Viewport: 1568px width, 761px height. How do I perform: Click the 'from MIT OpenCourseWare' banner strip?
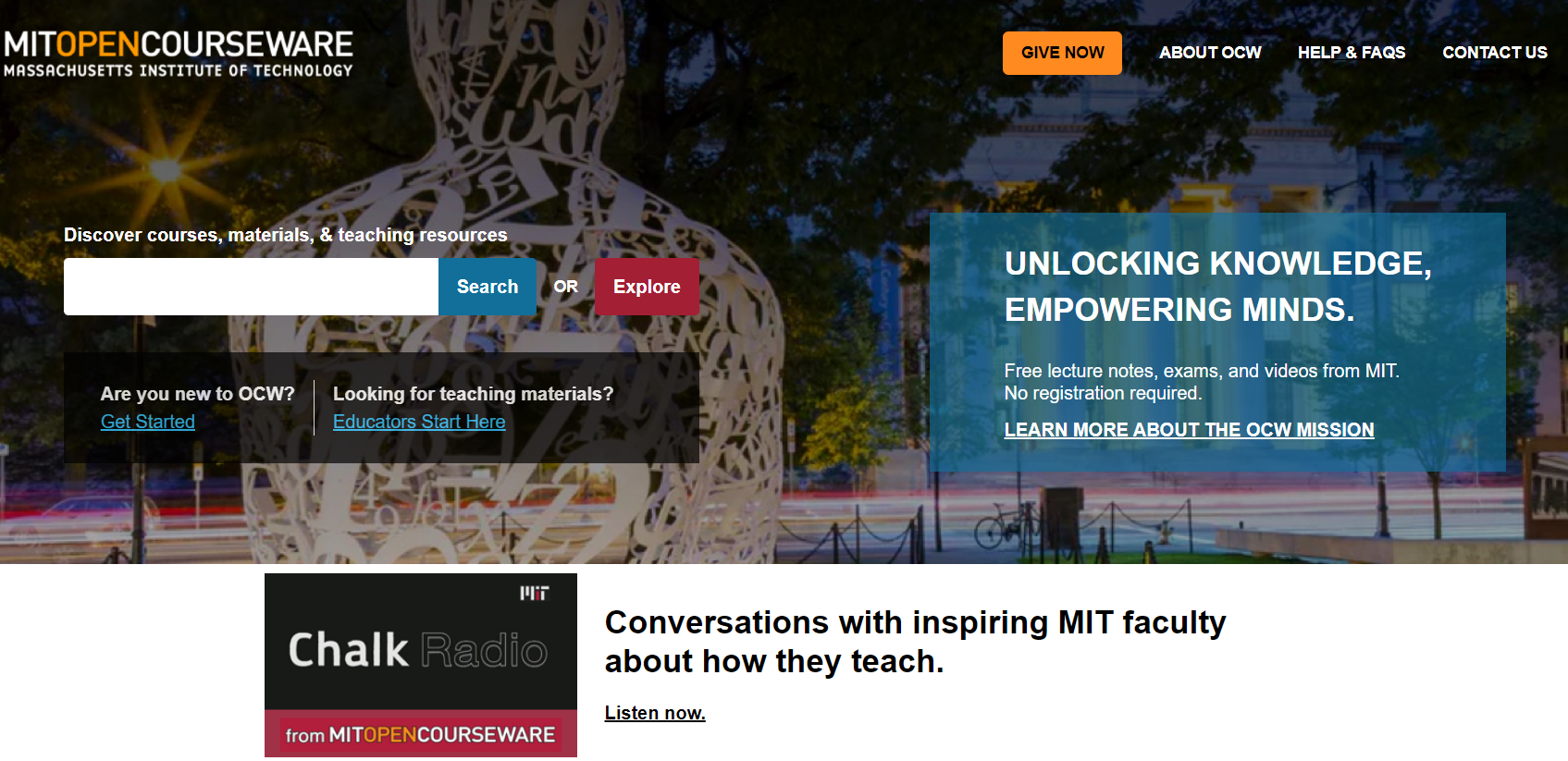[x=421, y=734]
